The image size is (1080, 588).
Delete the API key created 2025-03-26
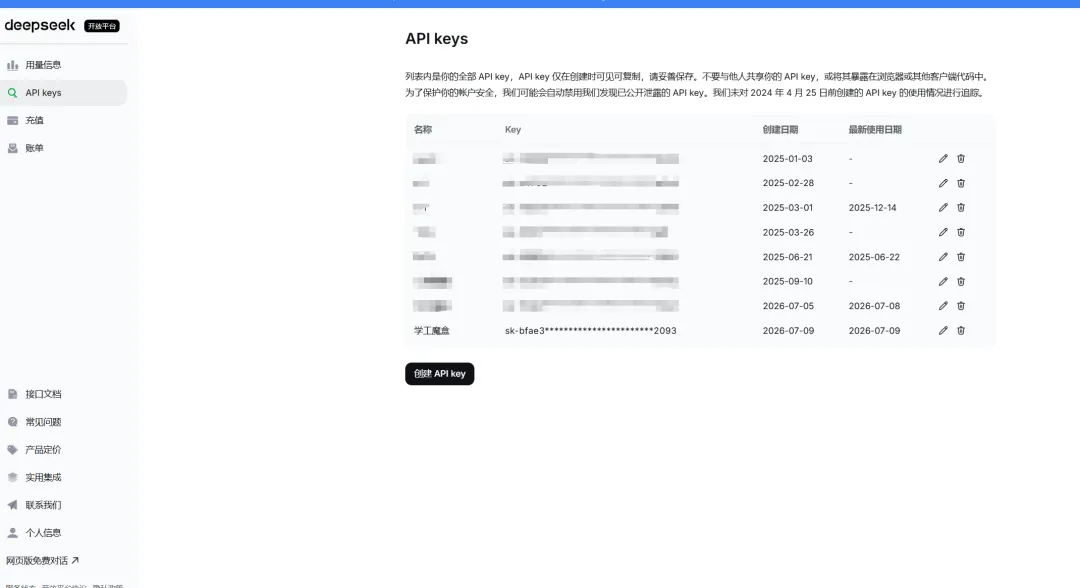click(961, 232)
